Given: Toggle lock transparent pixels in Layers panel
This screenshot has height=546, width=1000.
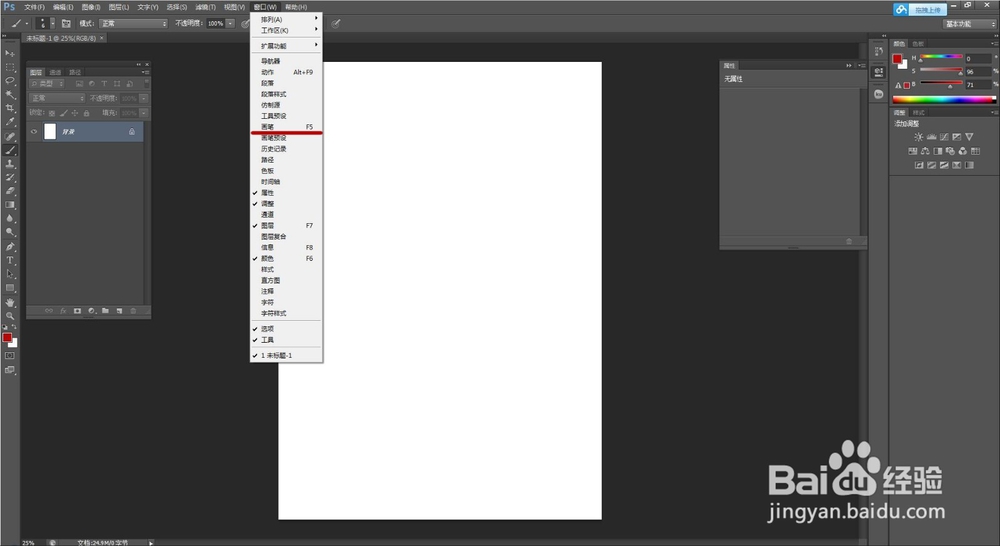Looking at the screenshot, I should click(52, 113).
